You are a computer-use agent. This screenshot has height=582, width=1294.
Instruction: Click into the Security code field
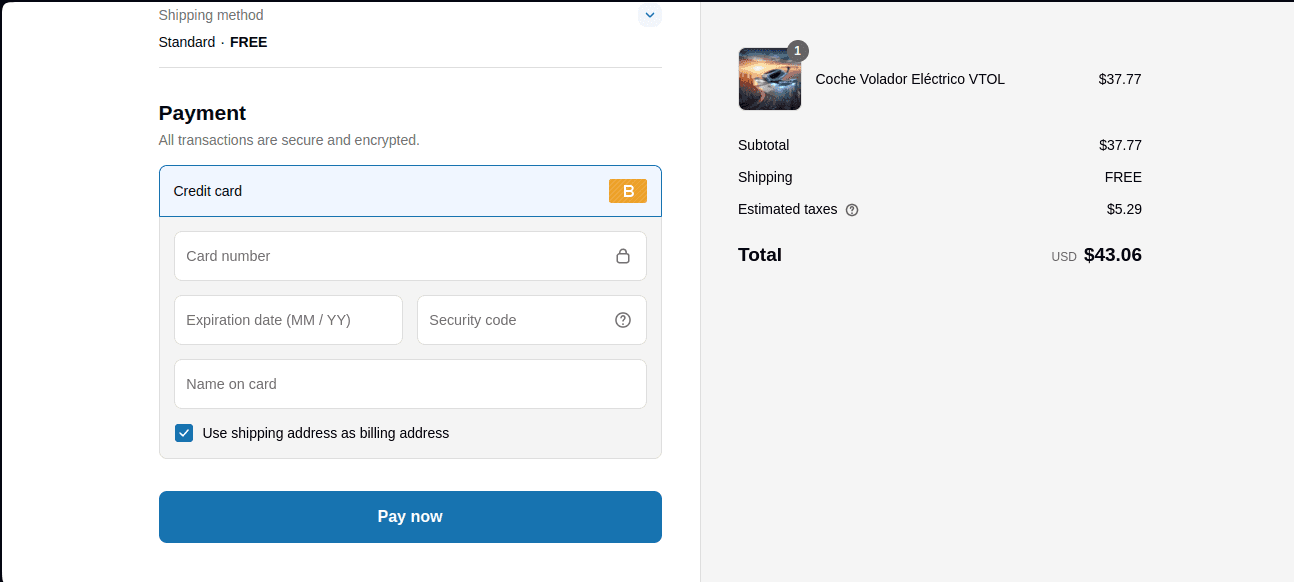[510, 320]
